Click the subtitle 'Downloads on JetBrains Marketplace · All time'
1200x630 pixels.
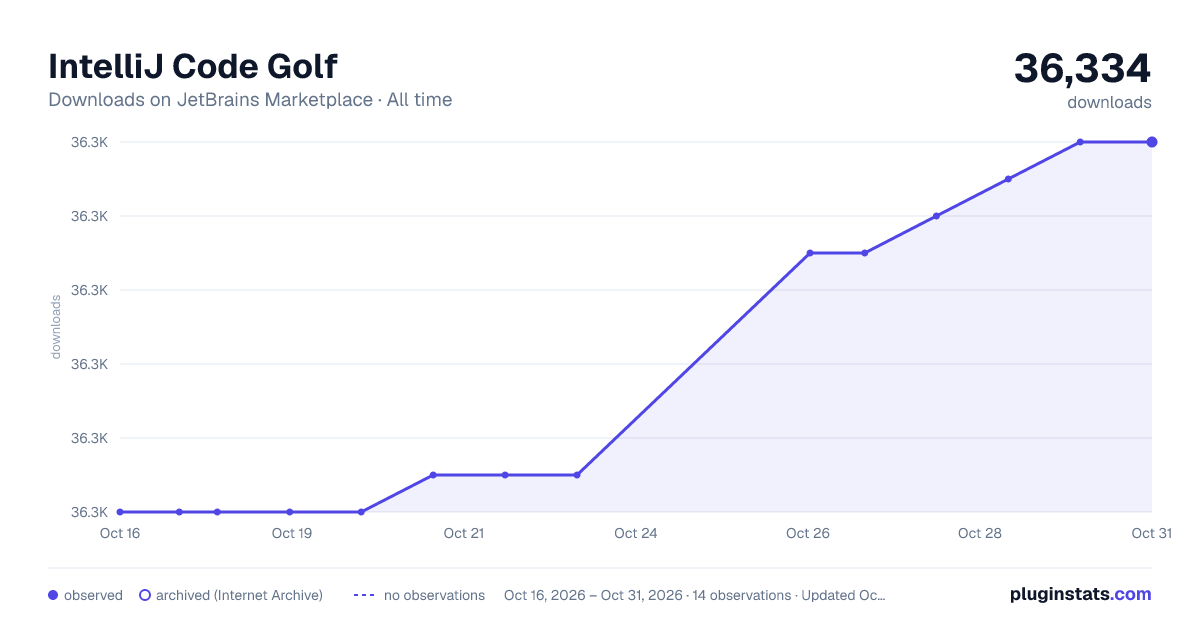250,100
